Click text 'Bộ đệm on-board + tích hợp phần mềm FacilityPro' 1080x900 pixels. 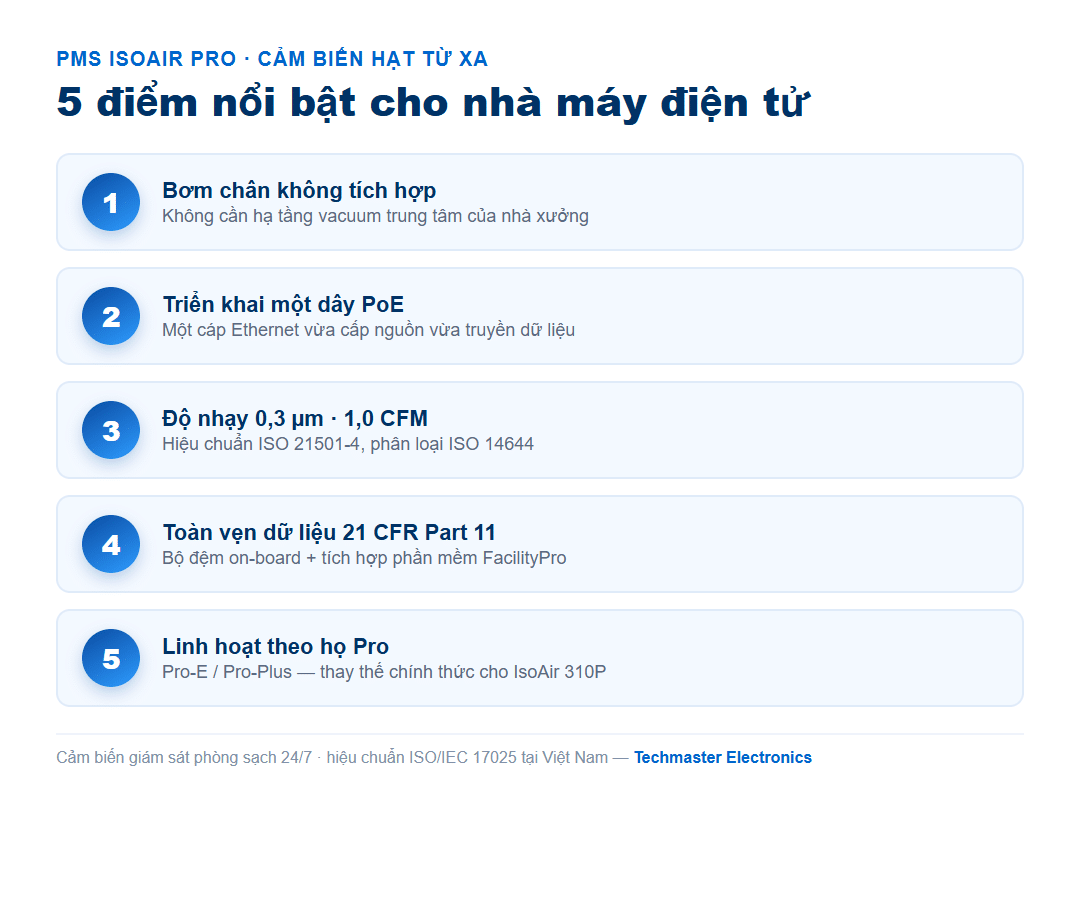[364, 558]
